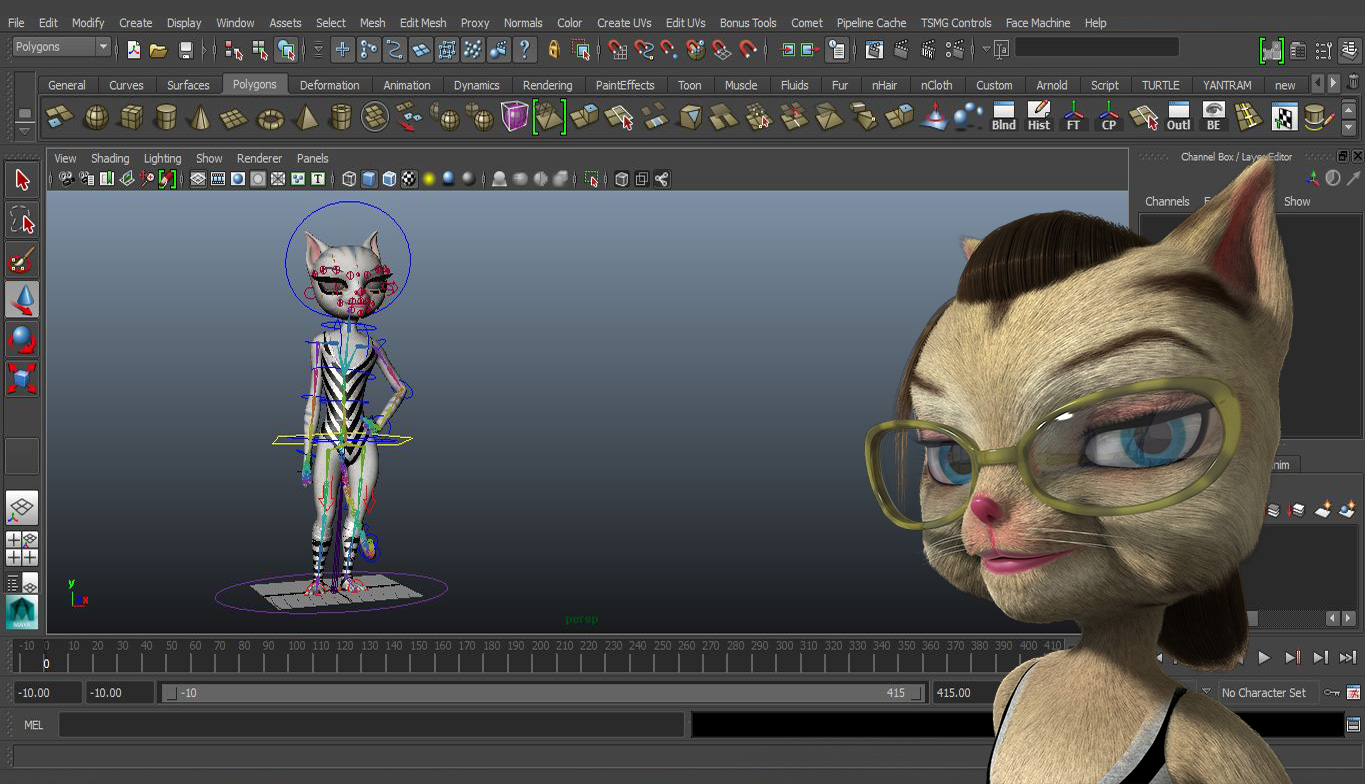This screenshot has width=1365, height=784.
Task: Create a polygon cone from the shelf
Action: (200, 118)
